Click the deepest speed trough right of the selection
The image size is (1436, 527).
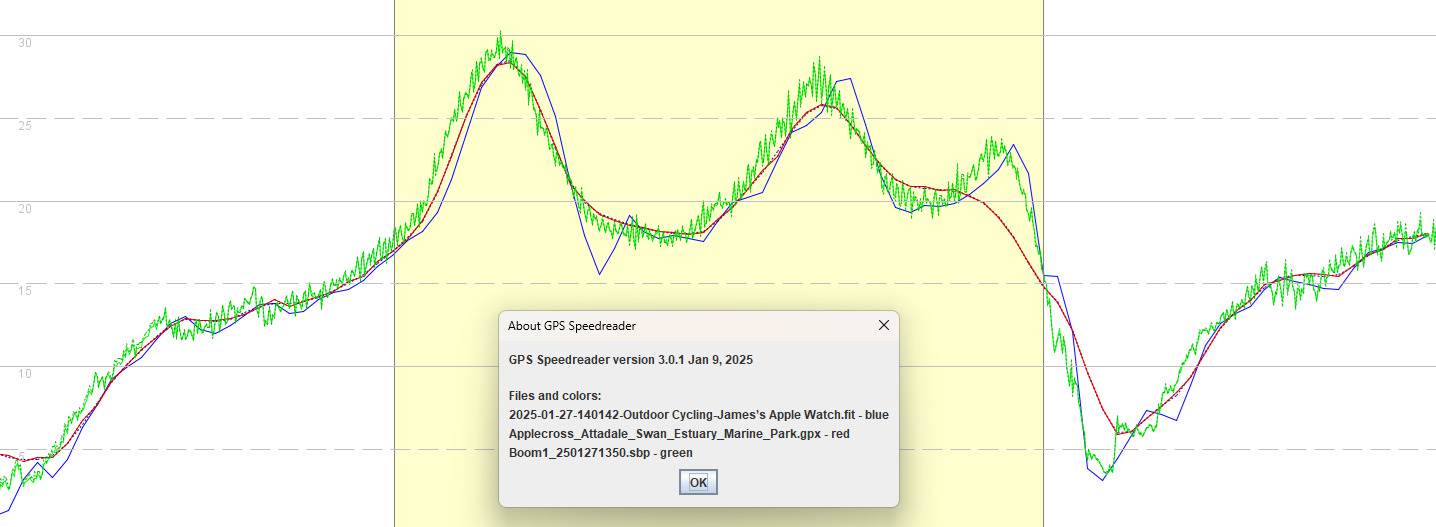pyautogui.click(x=1103, y=475)
